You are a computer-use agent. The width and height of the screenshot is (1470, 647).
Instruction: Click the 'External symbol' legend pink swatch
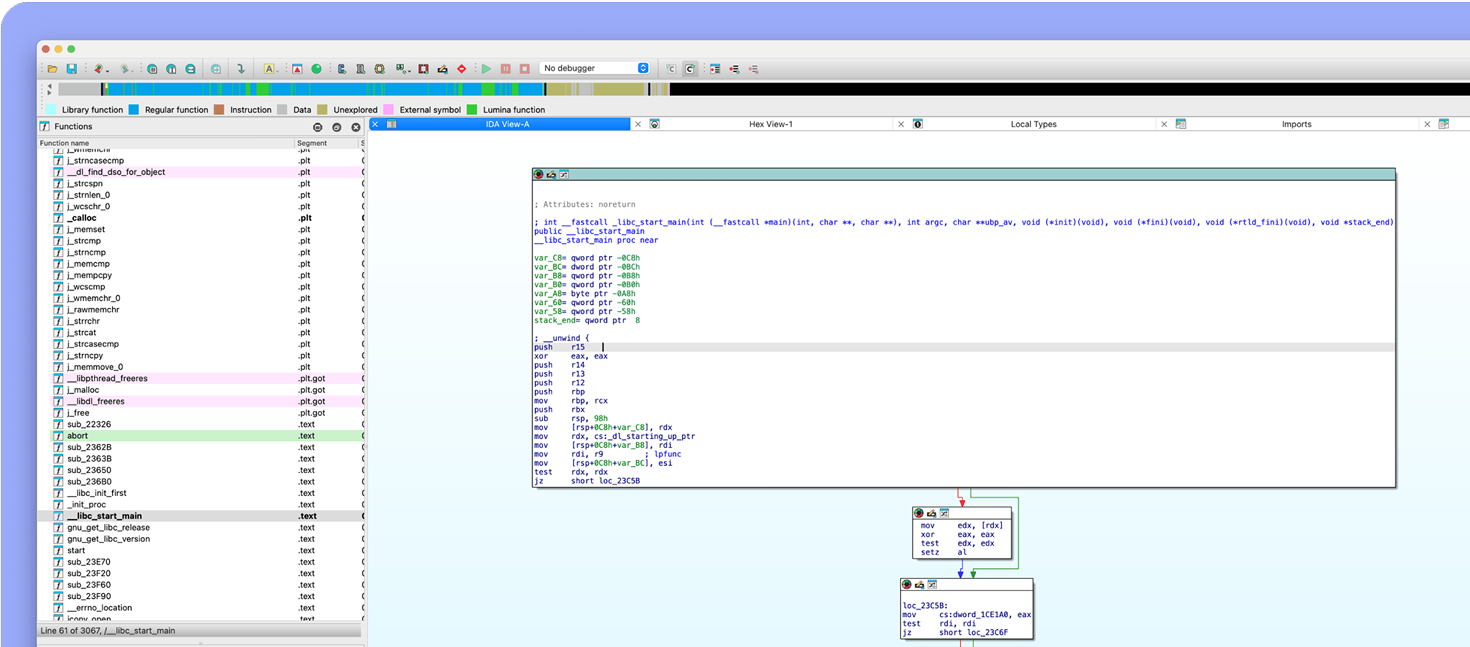click(x=388, y=109)
